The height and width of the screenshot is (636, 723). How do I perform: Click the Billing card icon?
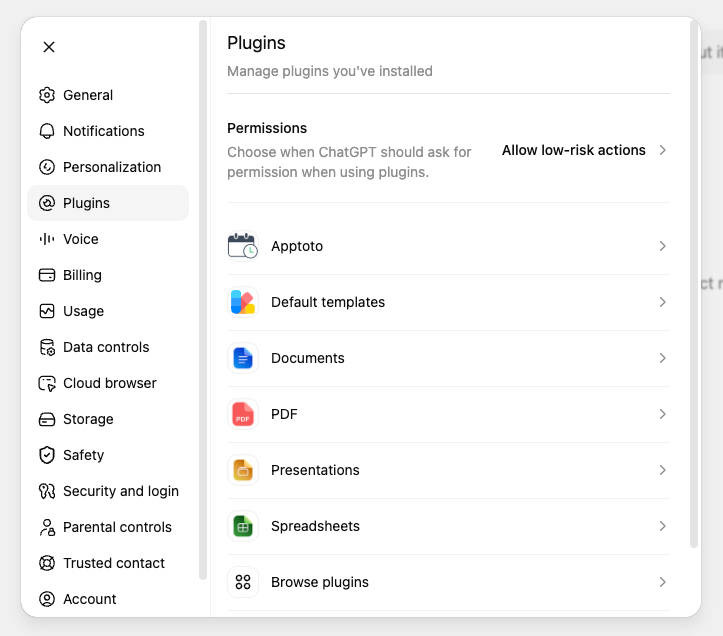[x=47, y=275]
